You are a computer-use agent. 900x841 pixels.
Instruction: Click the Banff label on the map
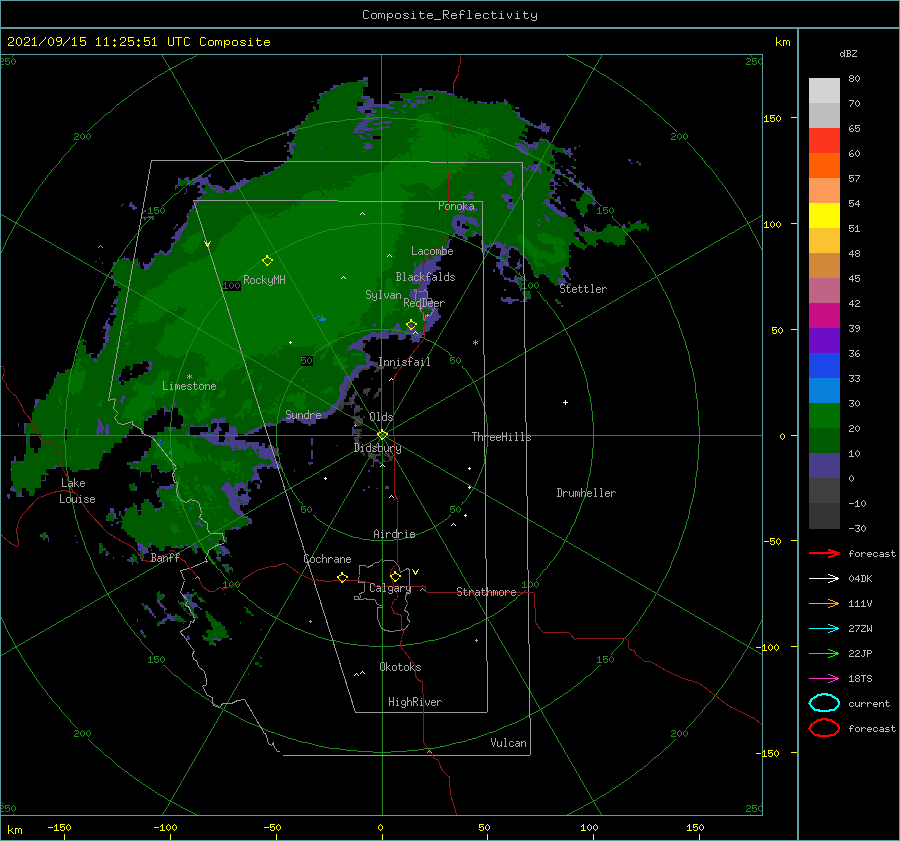[165, 557]
